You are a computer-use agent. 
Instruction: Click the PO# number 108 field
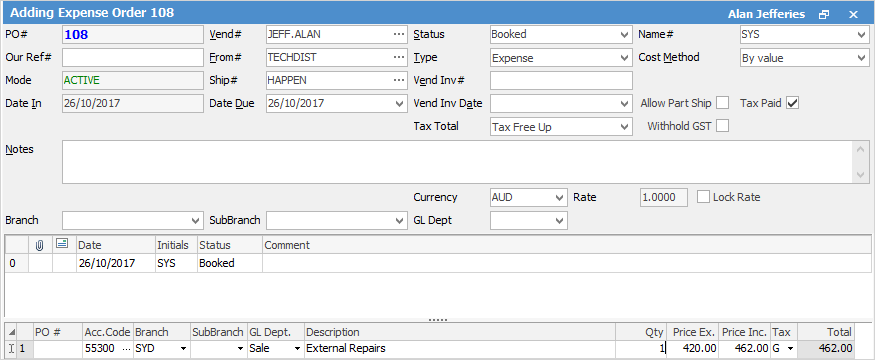[x=133, y=35]
